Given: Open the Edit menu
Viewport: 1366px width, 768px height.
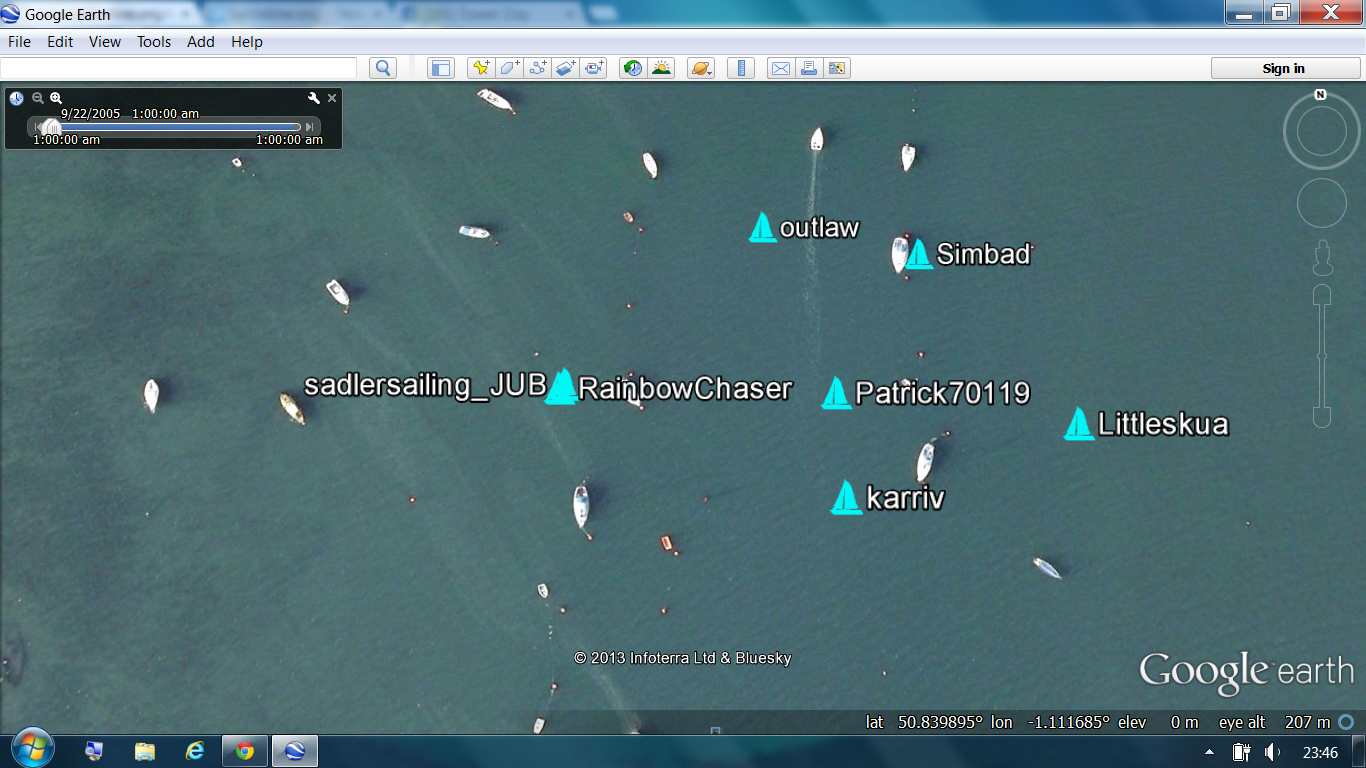Looking at the screenshot, I should pyautogui.click(x=60, y=42).
